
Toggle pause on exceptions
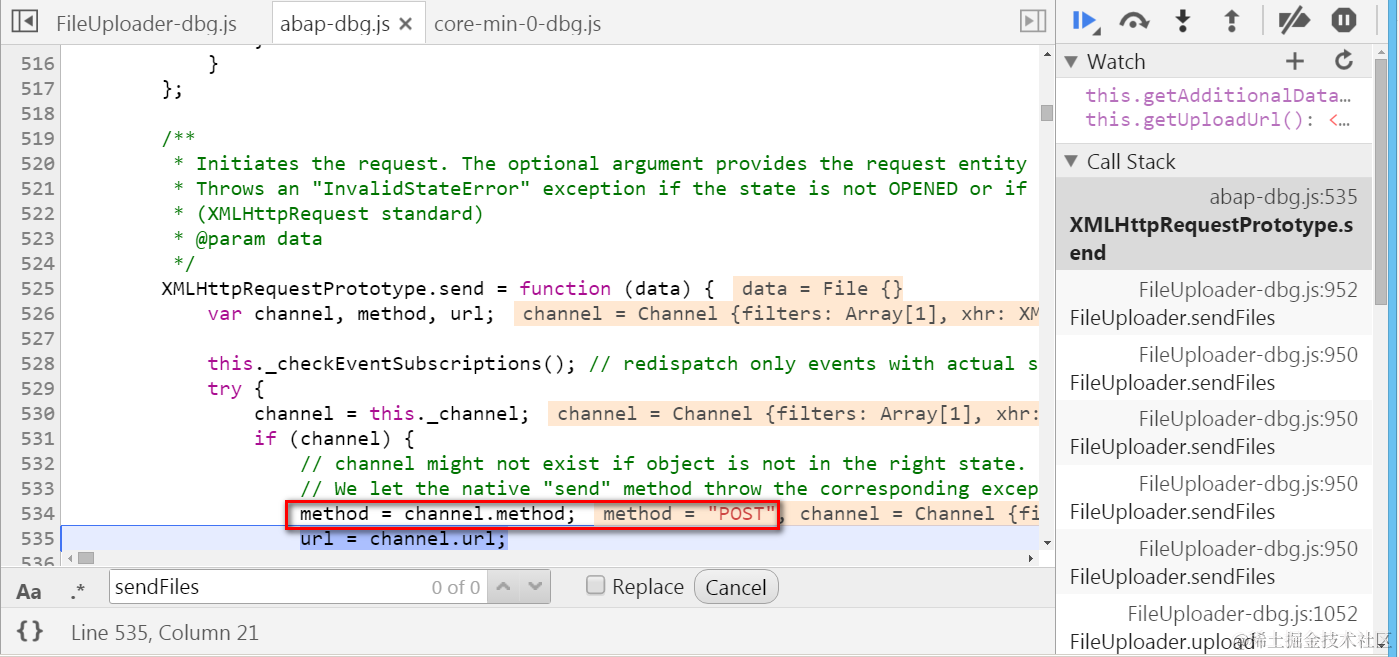[1344, 21]
